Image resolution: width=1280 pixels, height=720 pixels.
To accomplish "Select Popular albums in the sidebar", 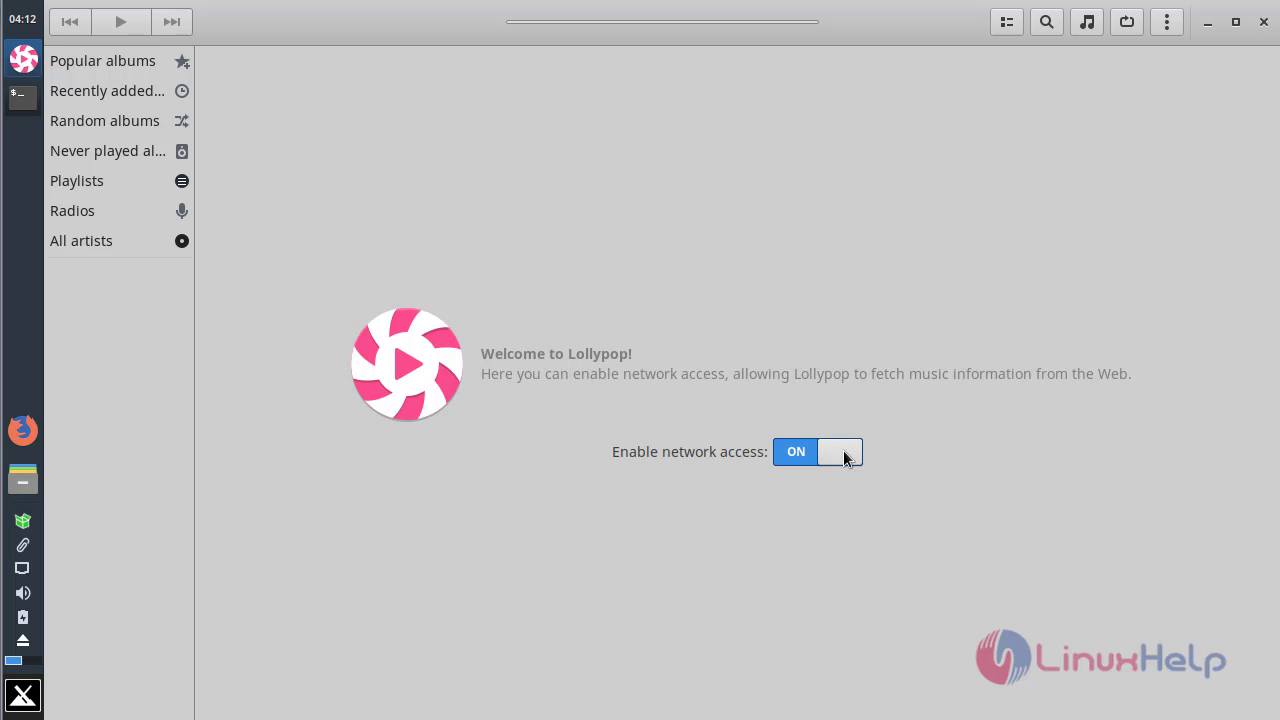I will [x=119, y=61].
